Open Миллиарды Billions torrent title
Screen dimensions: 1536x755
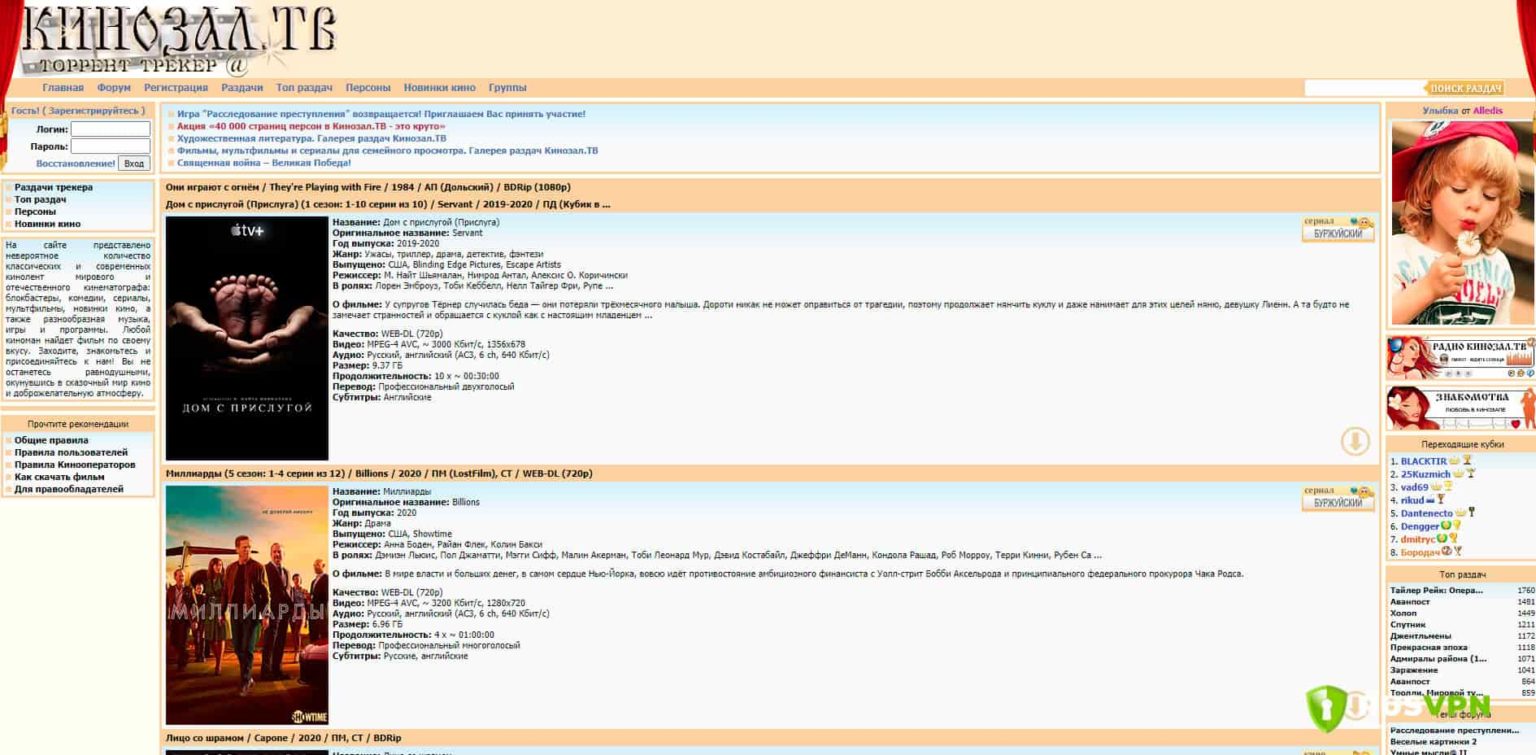379,473
